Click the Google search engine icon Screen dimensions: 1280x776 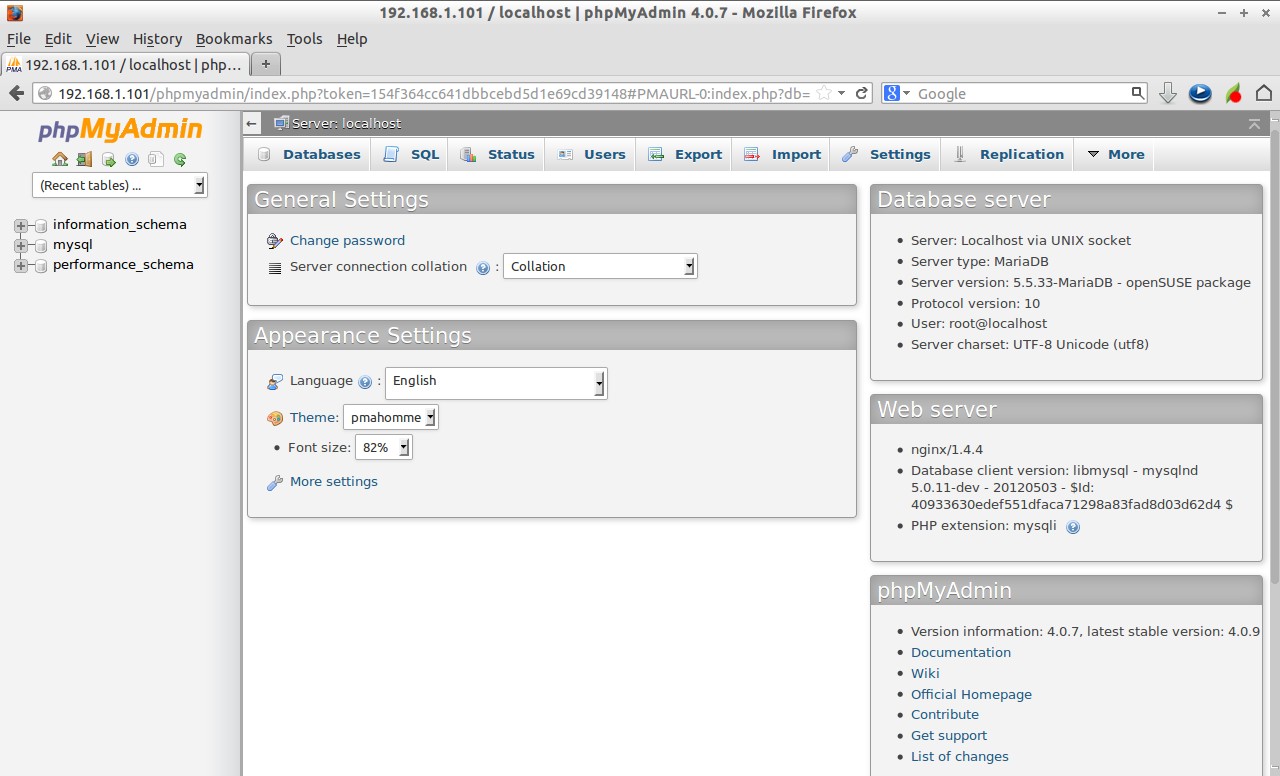click(x=892, y=93)
